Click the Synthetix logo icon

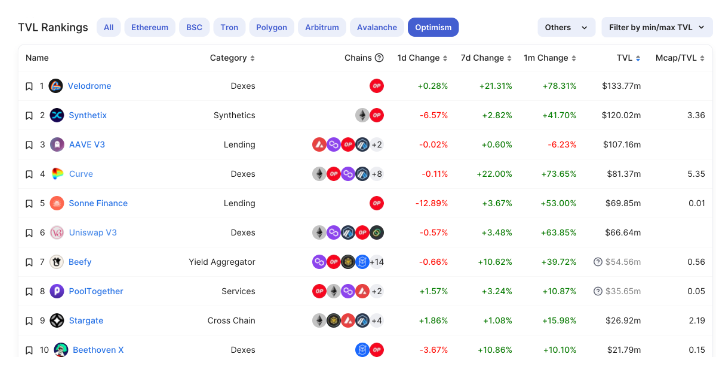[57, 115]
